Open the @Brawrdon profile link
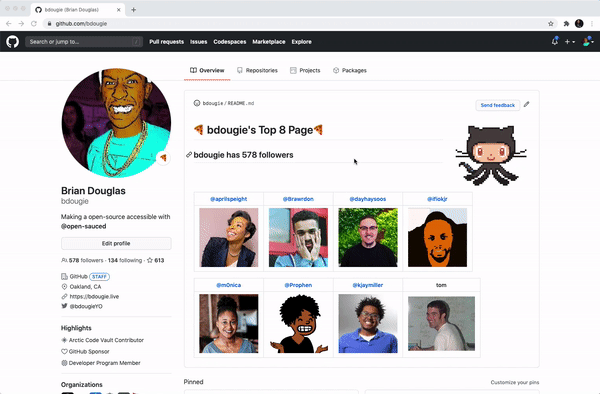 point(298,199)
